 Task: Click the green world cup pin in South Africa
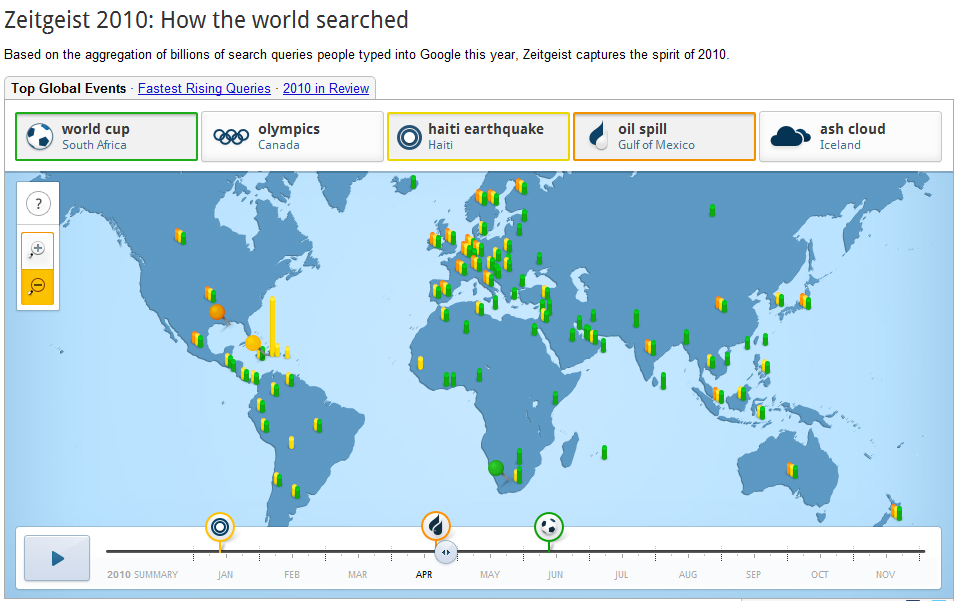point(497,469)
